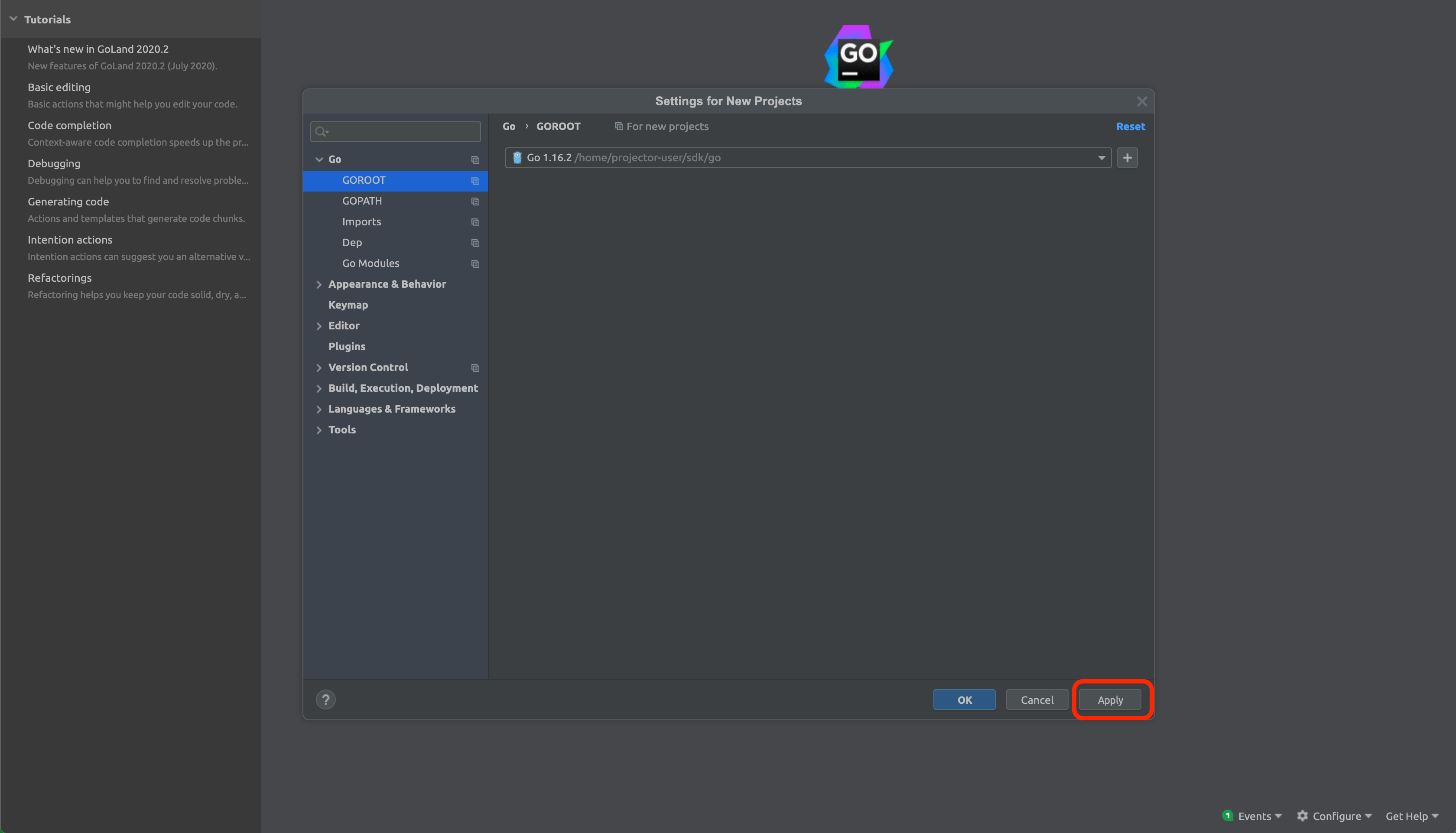Open the Get Help dropdown menu
Image resolution: width=1456 pixels, height=833 pixels.
pyautogui.click(x=1412, y=816)
